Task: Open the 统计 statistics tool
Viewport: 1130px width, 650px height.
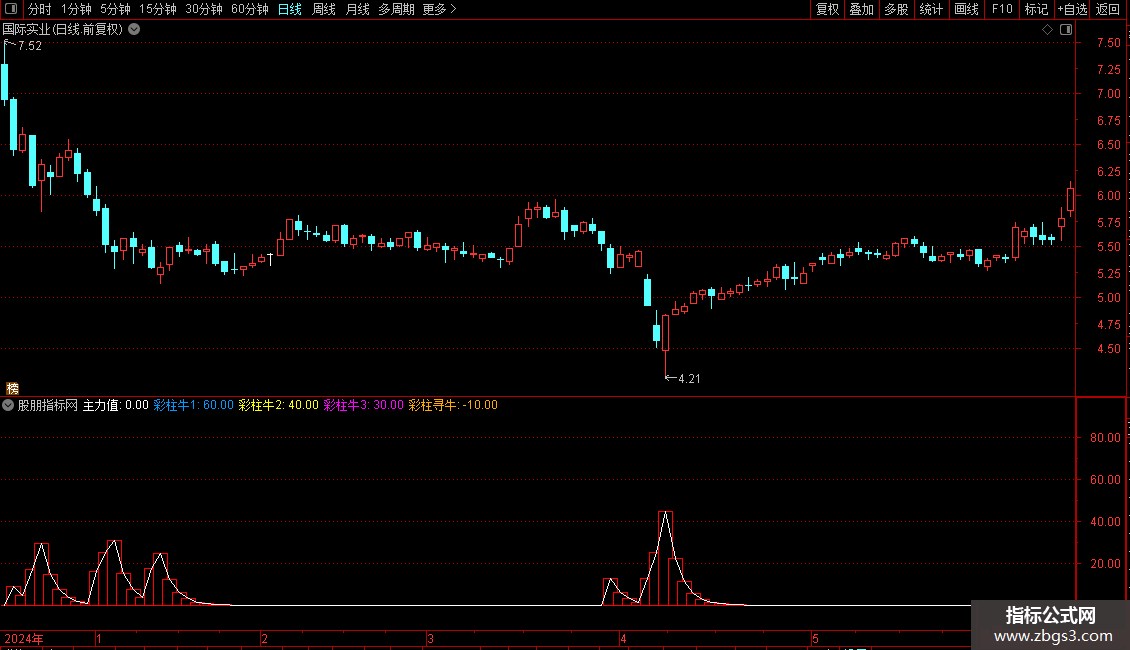Action: click(931, 9)
